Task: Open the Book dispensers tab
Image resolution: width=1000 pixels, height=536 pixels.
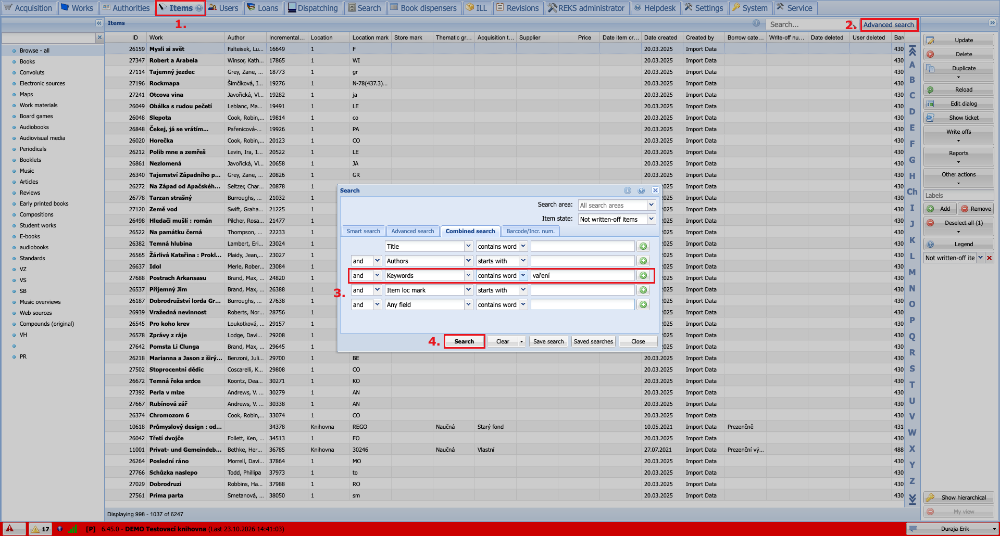Action: click(x=424, y=8)
